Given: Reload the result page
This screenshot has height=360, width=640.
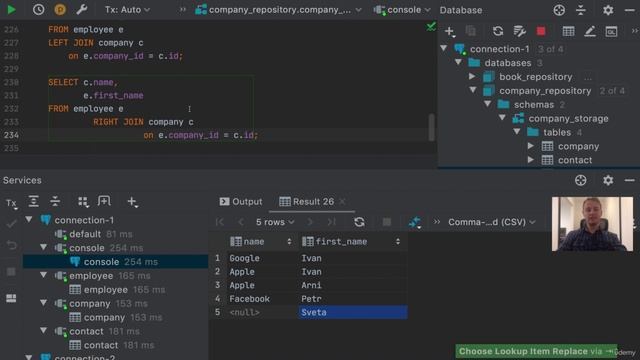Looking at the screenshot, I should pos(359,222).
